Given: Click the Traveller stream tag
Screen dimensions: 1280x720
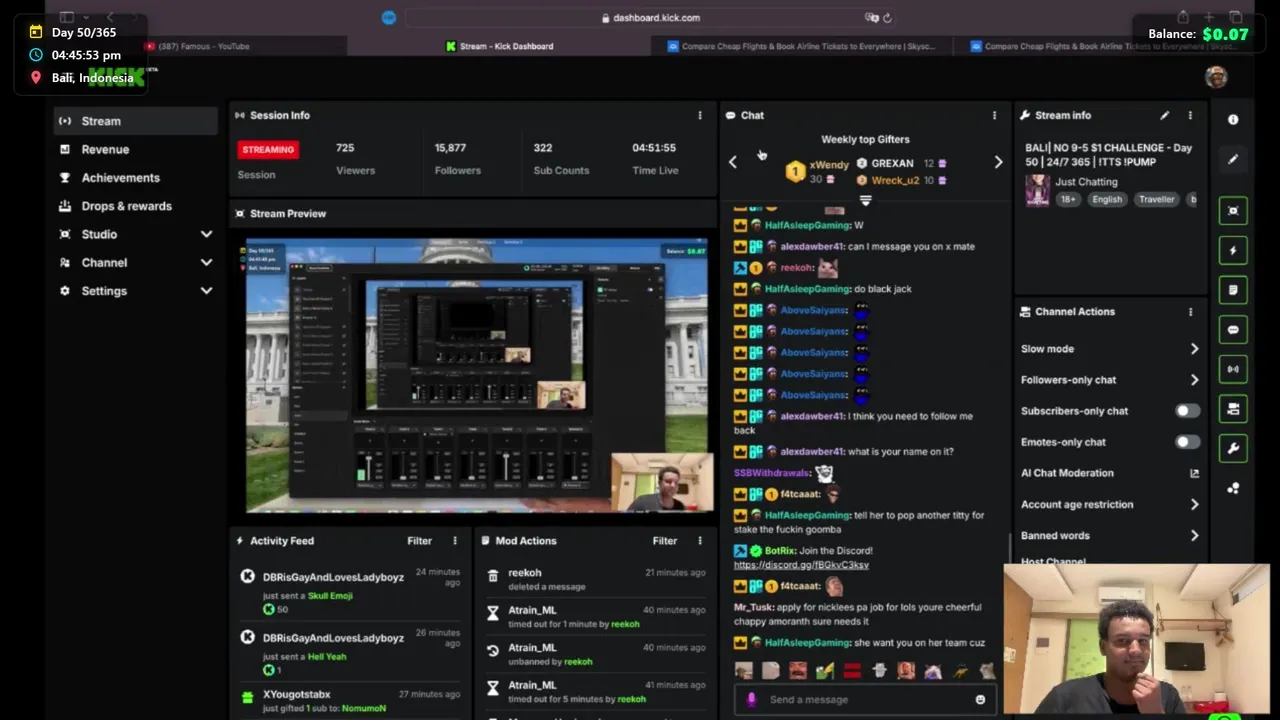Looking at the screenshot, I should tap(1156, 199).
